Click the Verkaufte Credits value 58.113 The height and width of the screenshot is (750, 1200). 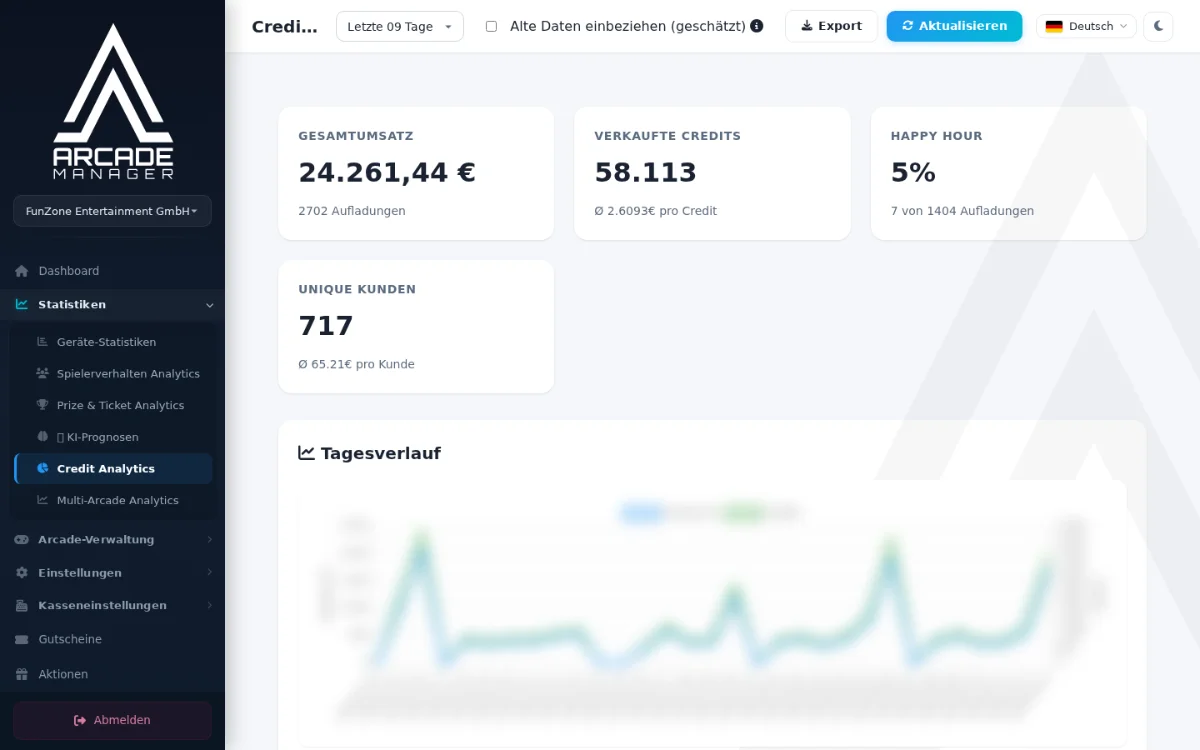pos(645,173)
